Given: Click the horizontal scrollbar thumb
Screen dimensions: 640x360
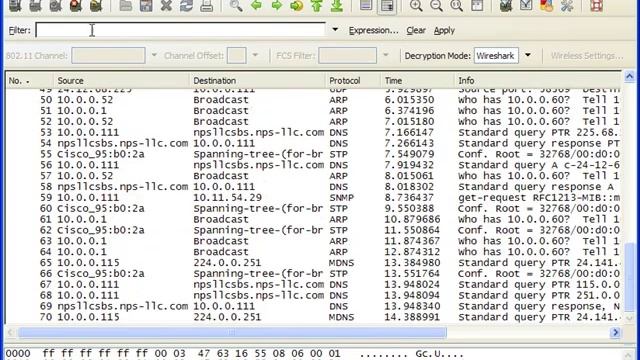Looking at the screenshot, I should tap(233, 333).
